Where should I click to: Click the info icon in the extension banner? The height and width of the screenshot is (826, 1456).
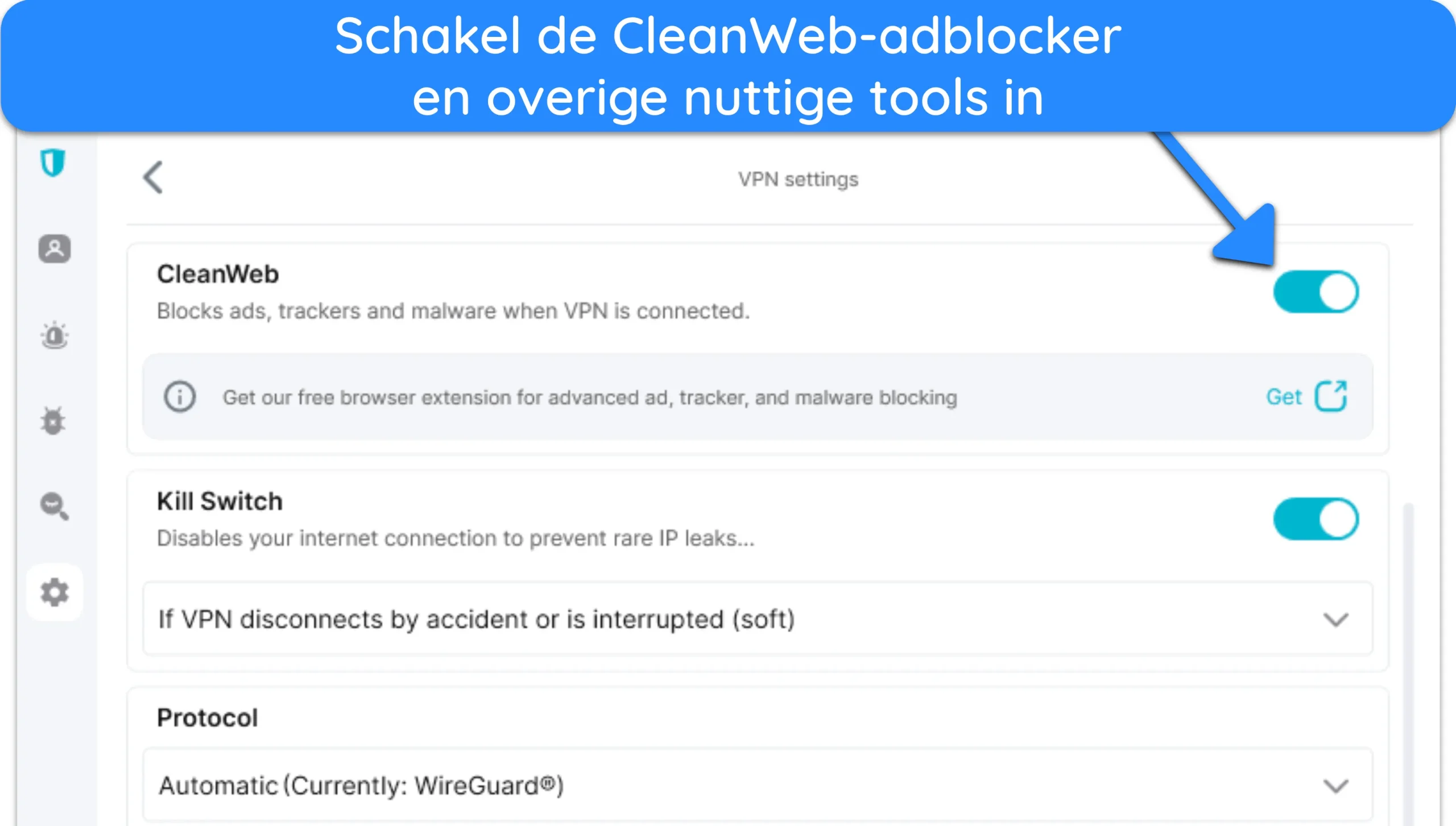(180, 397)
